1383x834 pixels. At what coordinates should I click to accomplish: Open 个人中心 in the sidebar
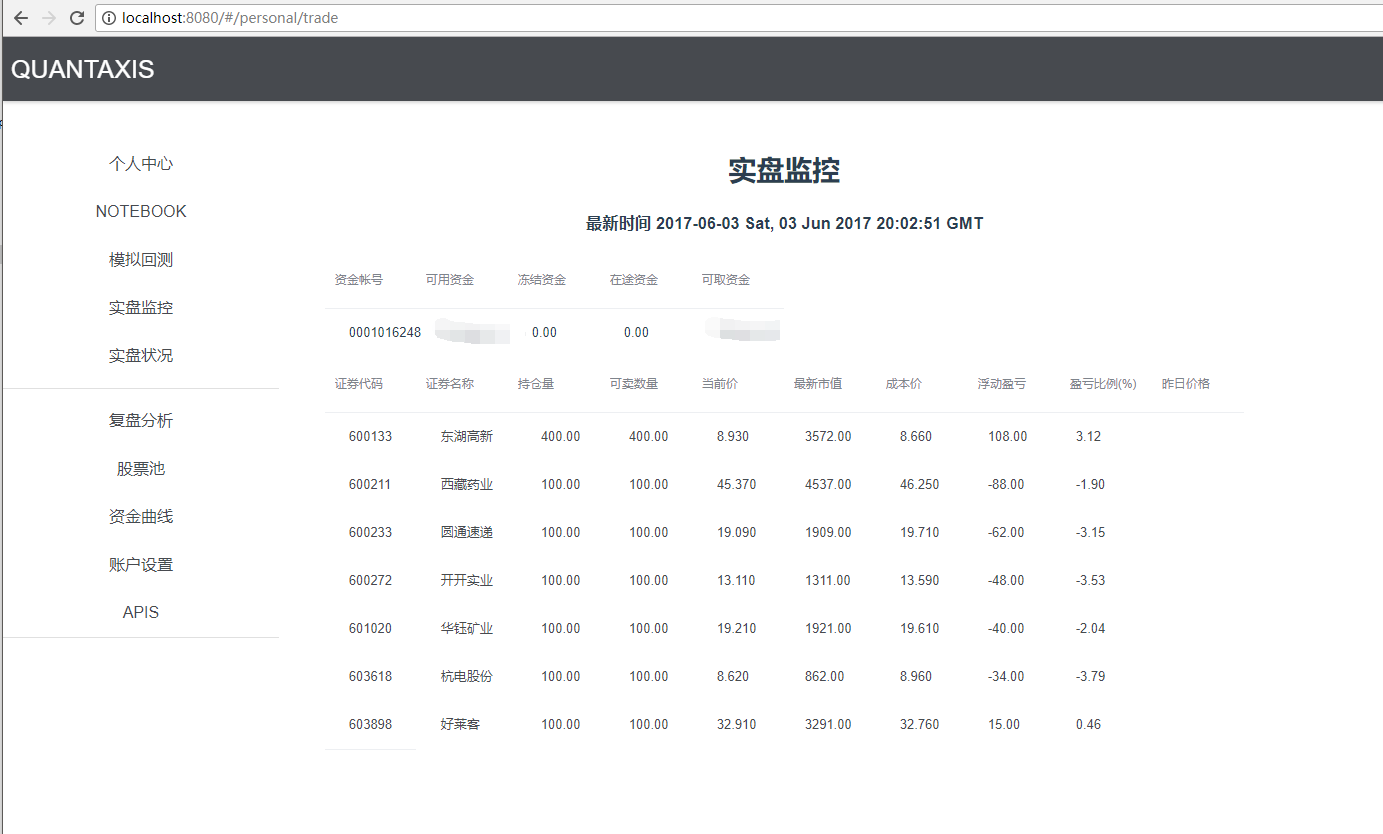(x=140, y=163)
